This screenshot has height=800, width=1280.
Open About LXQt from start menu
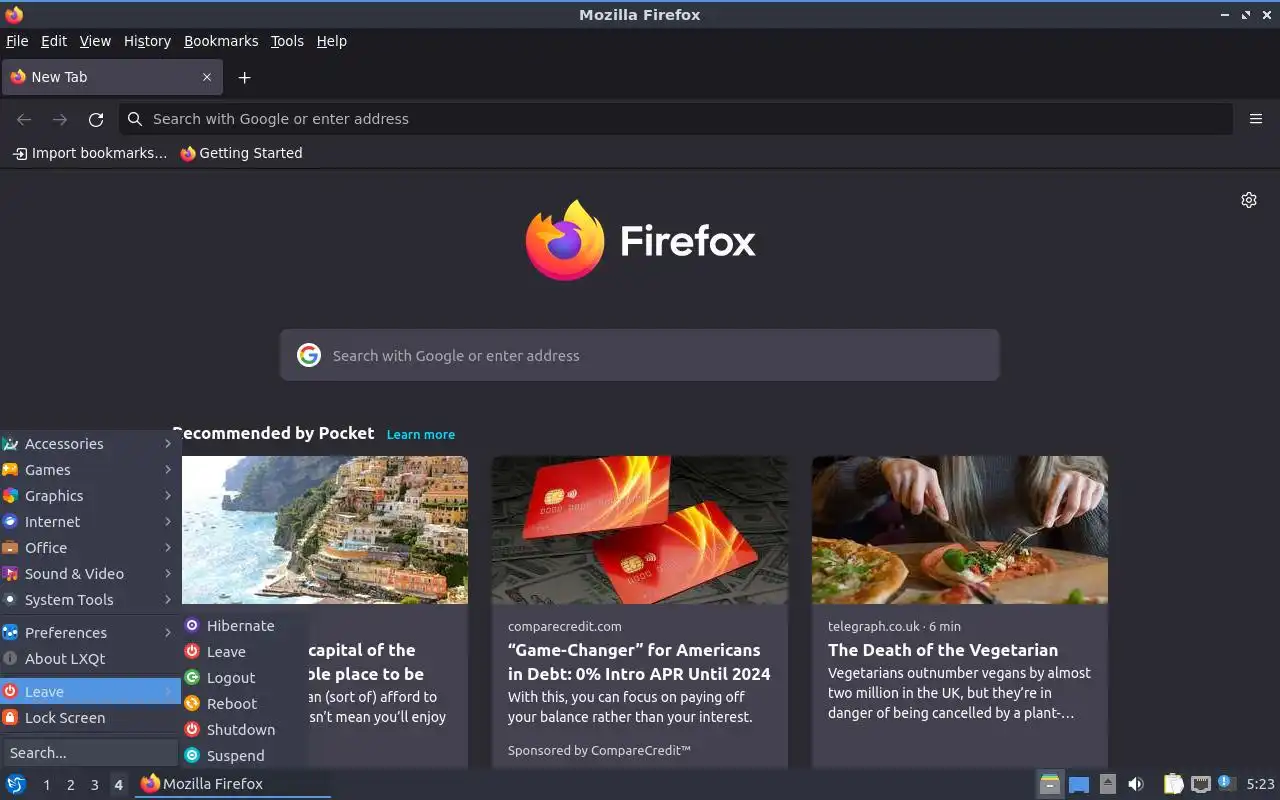(x=90, y=659)
